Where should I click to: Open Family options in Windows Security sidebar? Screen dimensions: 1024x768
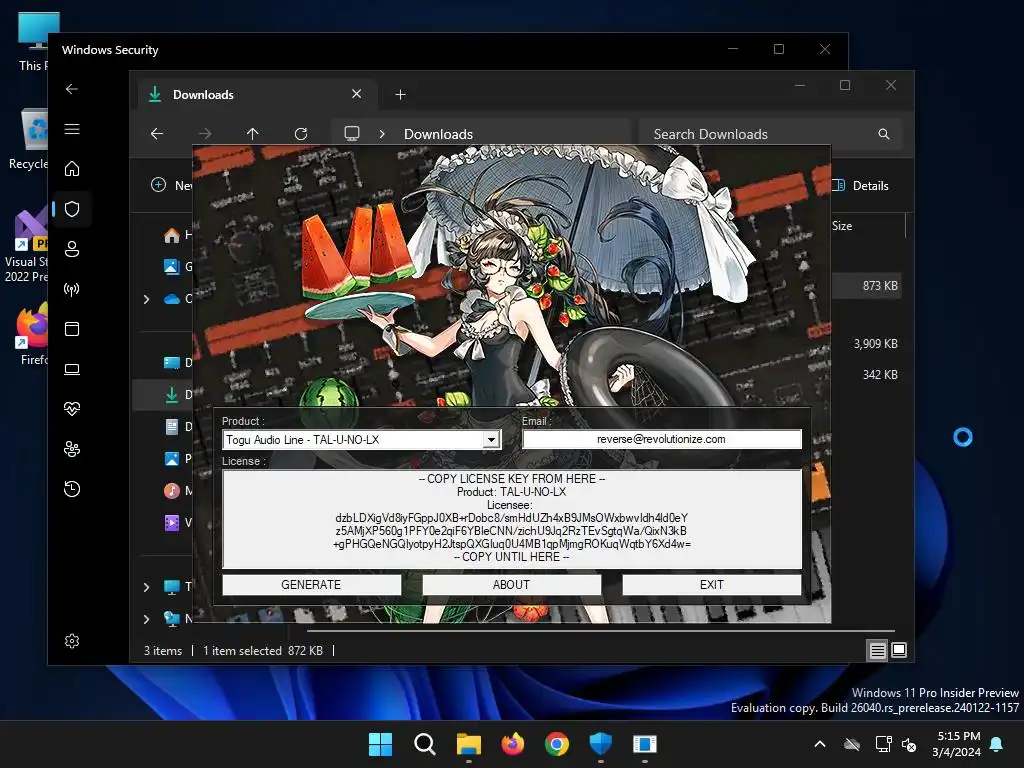tap(72, 449)
